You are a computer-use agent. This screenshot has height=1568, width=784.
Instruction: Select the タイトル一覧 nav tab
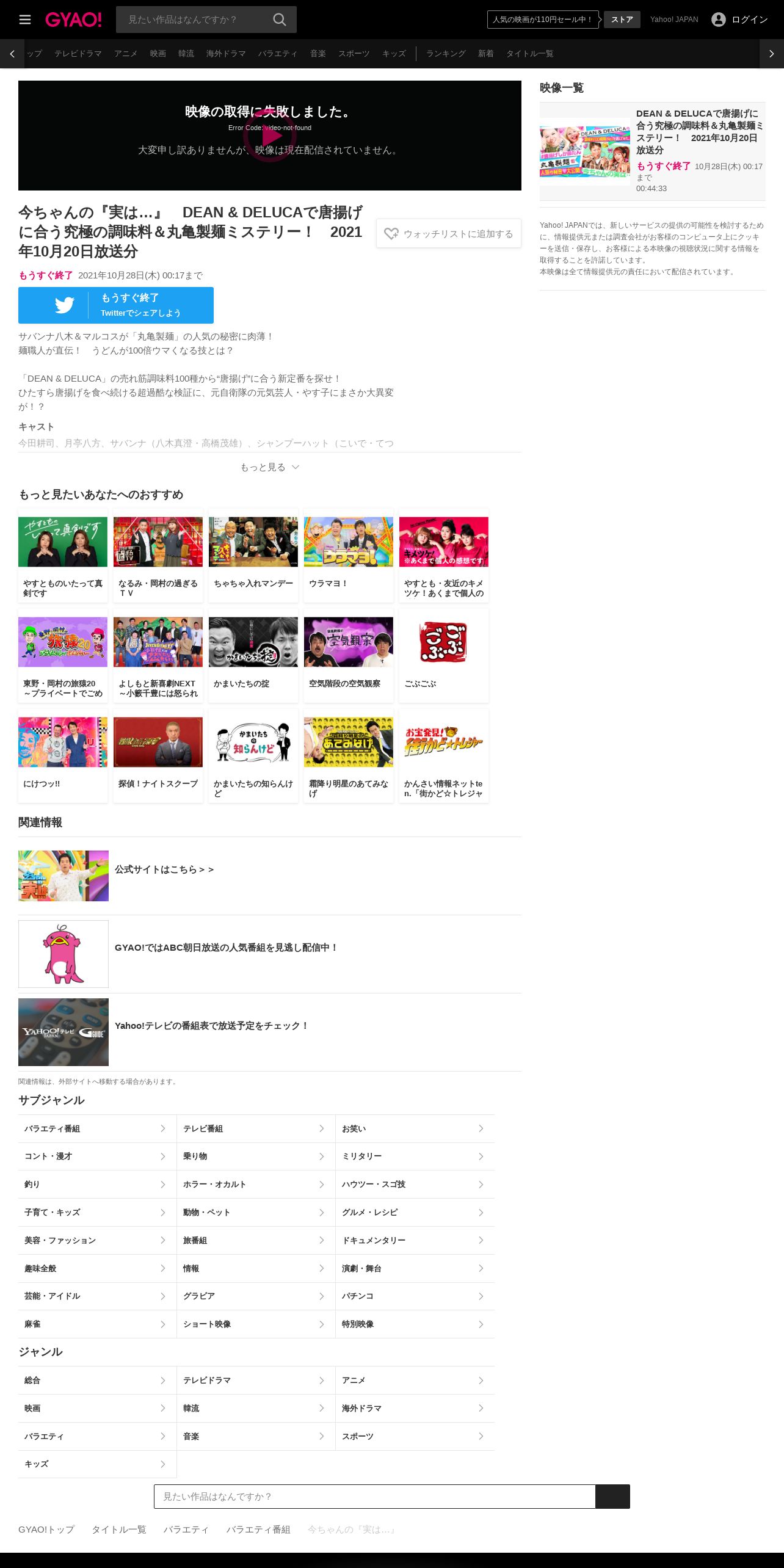pos(530,54)
